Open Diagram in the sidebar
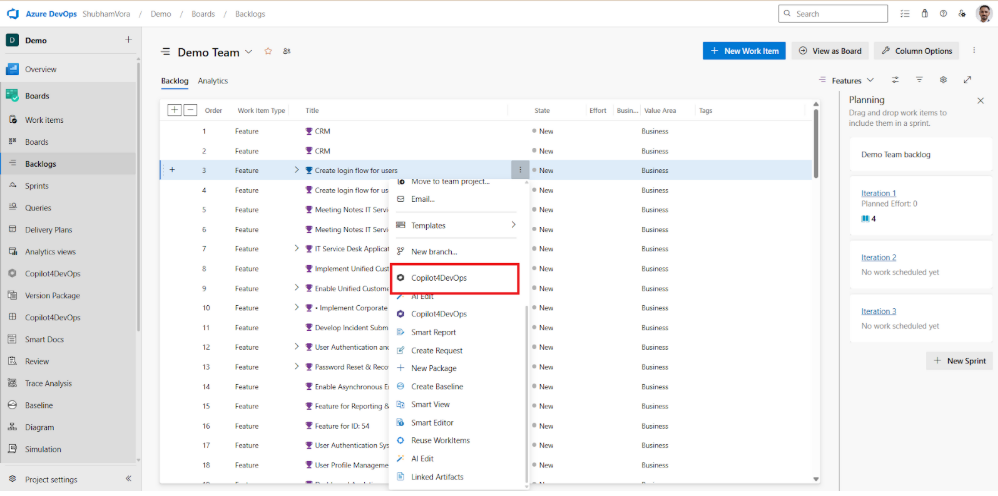 point(39,427)
